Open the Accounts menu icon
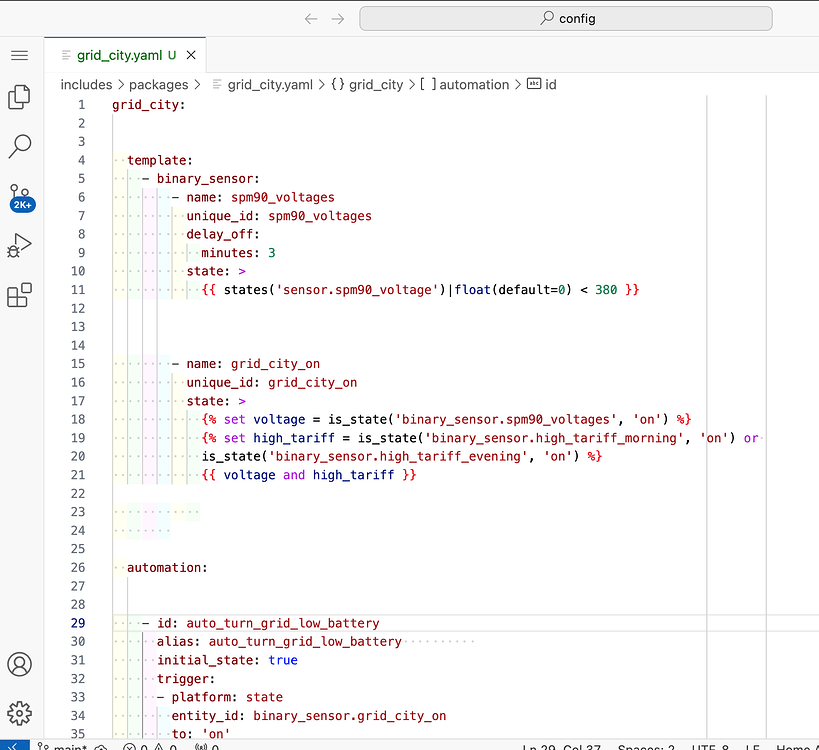Viewport: 819px width, 750px height. click(20, 664)
